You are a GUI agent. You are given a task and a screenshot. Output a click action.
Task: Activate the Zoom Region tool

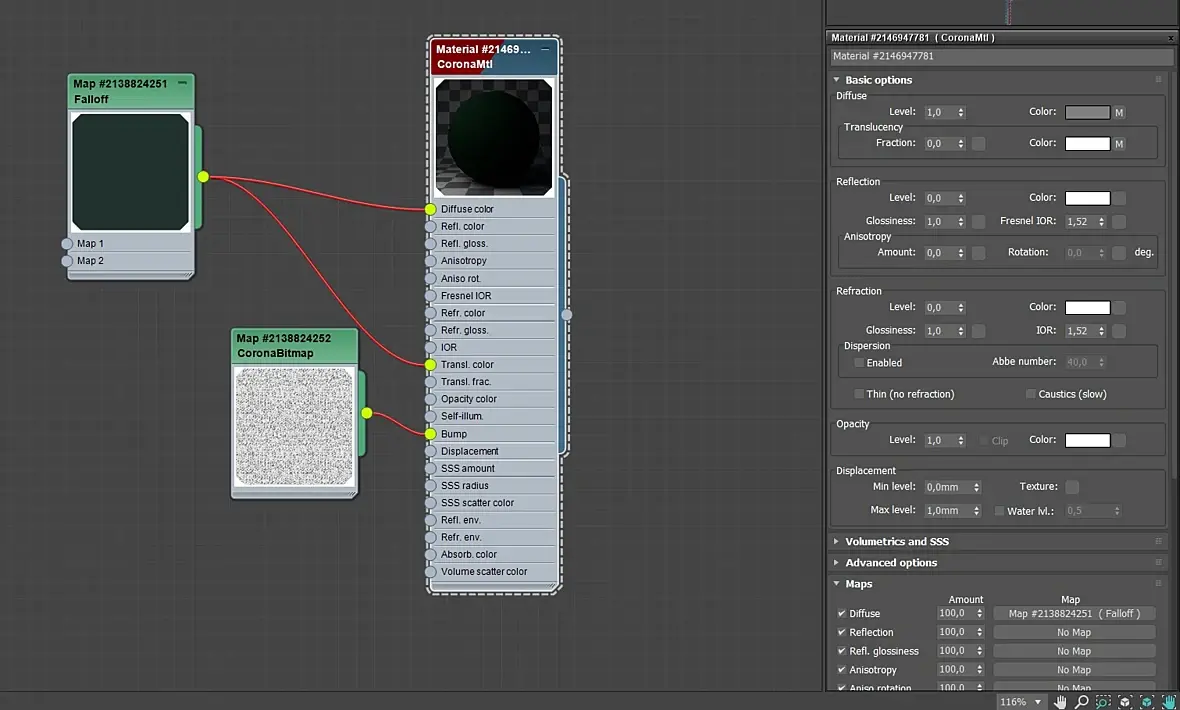point(1103,702)
